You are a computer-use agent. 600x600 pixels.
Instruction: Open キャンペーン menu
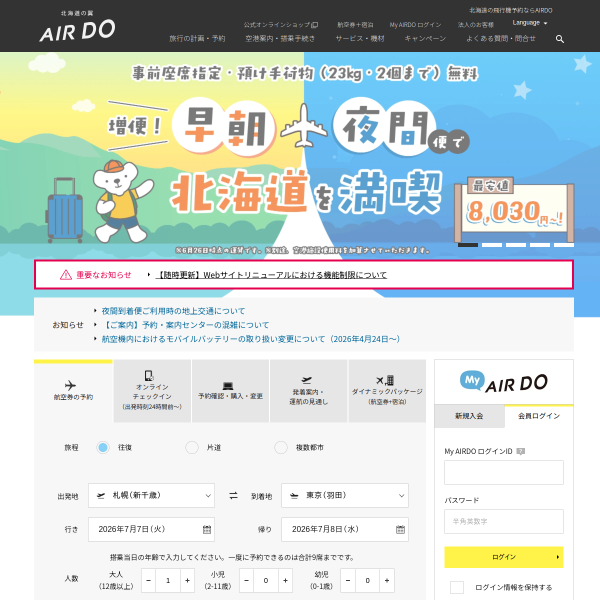425,39
